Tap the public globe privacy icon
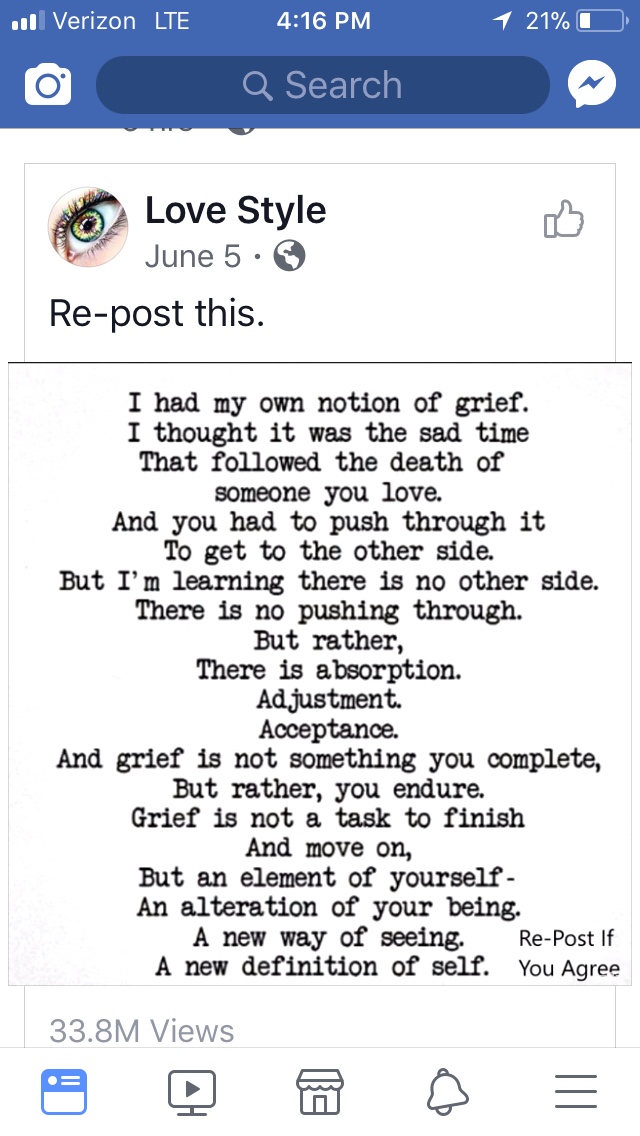Viewport: 640px width, 1136px height. click(x=289, y=256)
